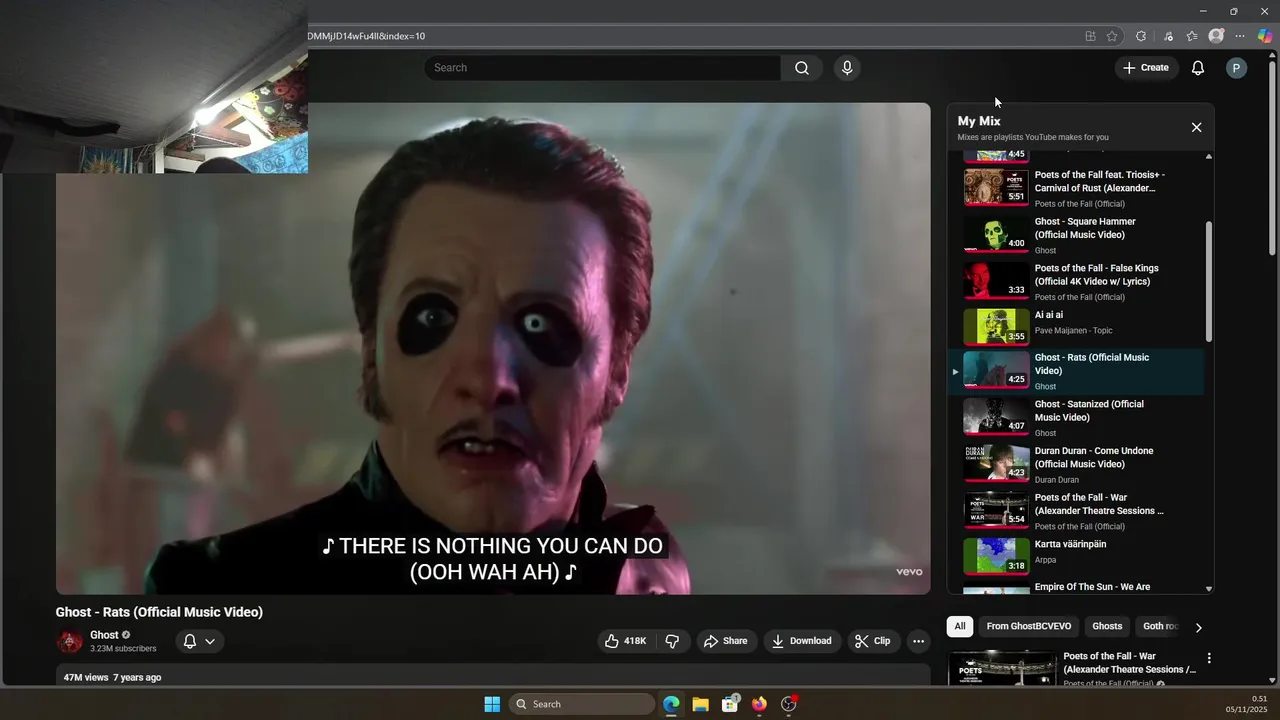Select the All filter chip
This screenshot has width=1280, height=720.
pyautogui.click(x=960, y=626)
